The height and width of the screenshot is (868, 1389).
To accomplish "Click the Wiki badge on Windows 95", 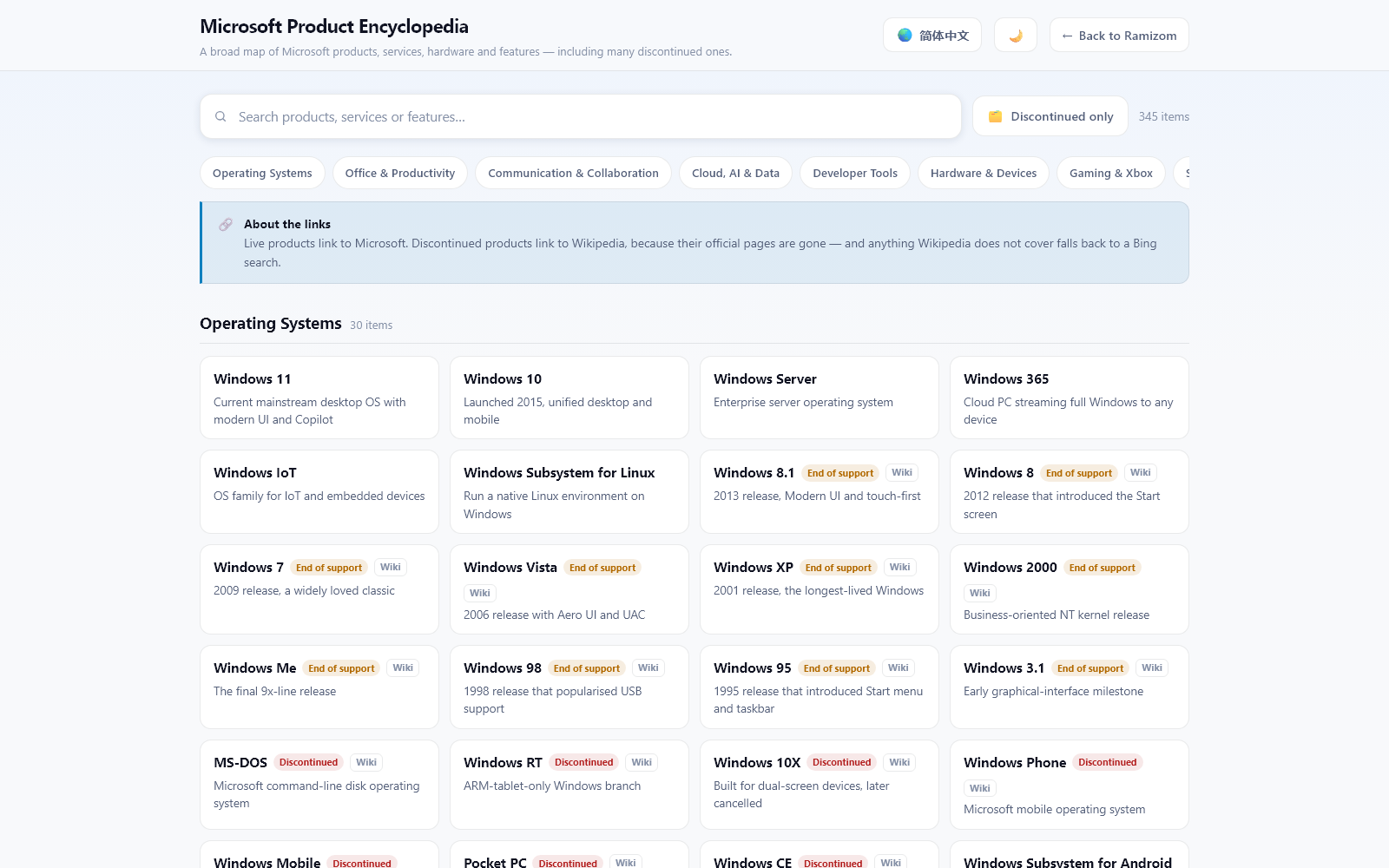I will (x=899, y=668).
